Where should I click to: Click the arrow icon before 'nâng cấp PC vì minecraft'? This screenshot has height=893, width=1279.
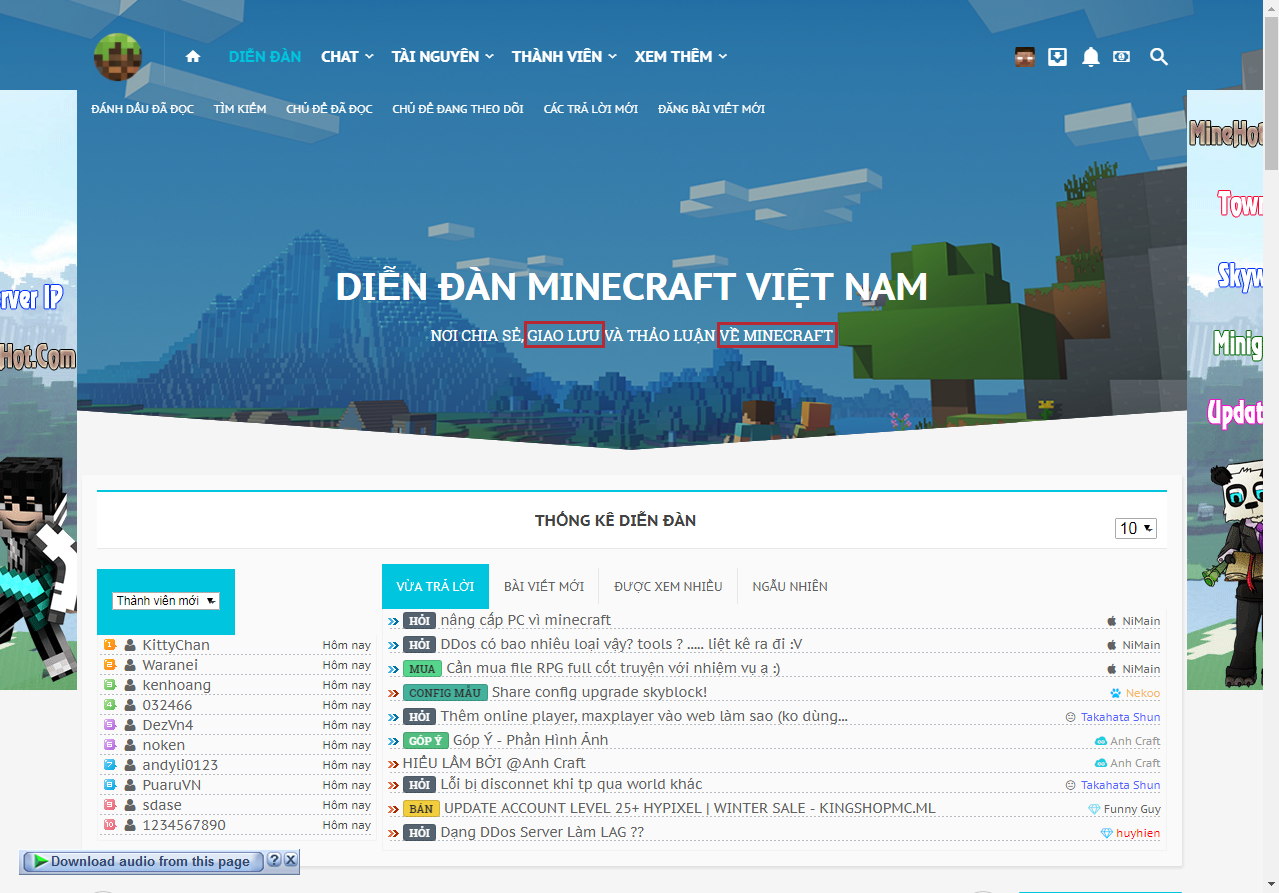coord(393,621)
